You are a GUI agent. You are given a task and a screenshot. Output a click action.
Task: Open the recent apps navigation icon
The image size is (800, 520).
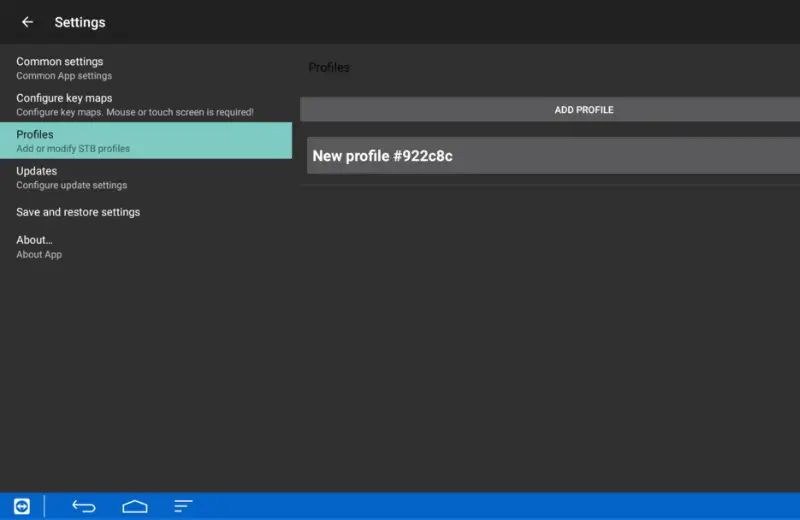pos(183,506)
